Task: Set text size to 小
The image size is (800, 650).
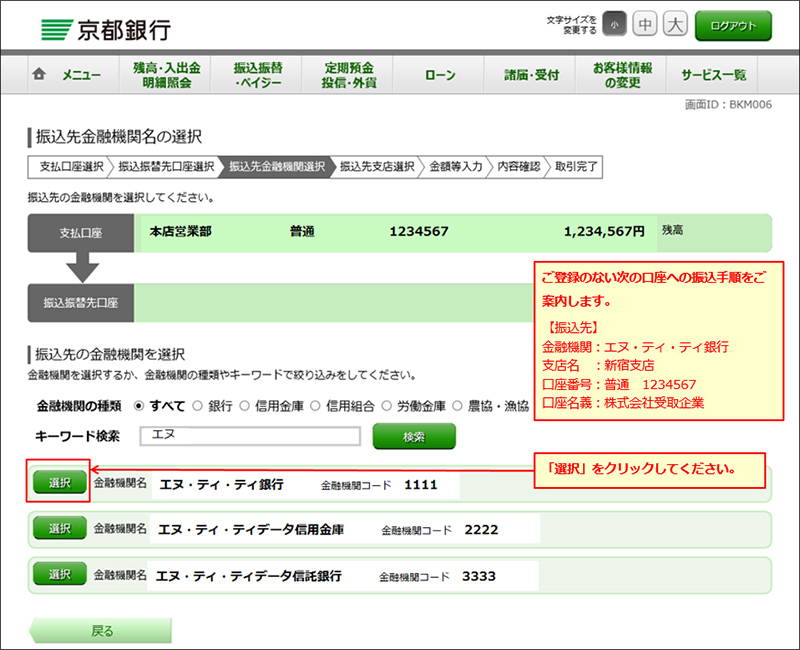Action: (614, 24)
